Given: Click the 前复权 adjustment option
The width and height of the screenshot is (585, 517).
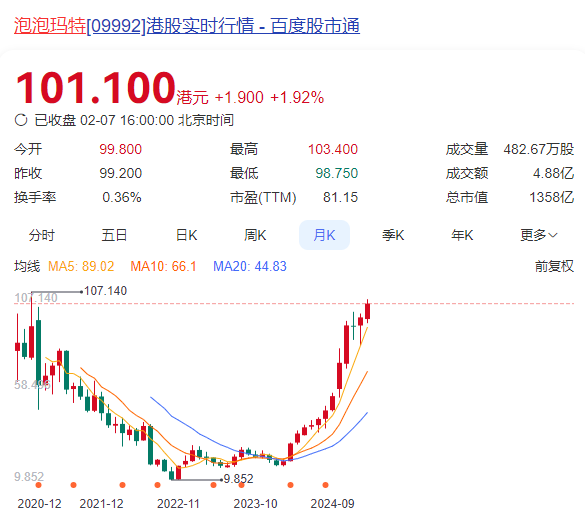Looking at the screenshot, I should (x=554, y=266).
